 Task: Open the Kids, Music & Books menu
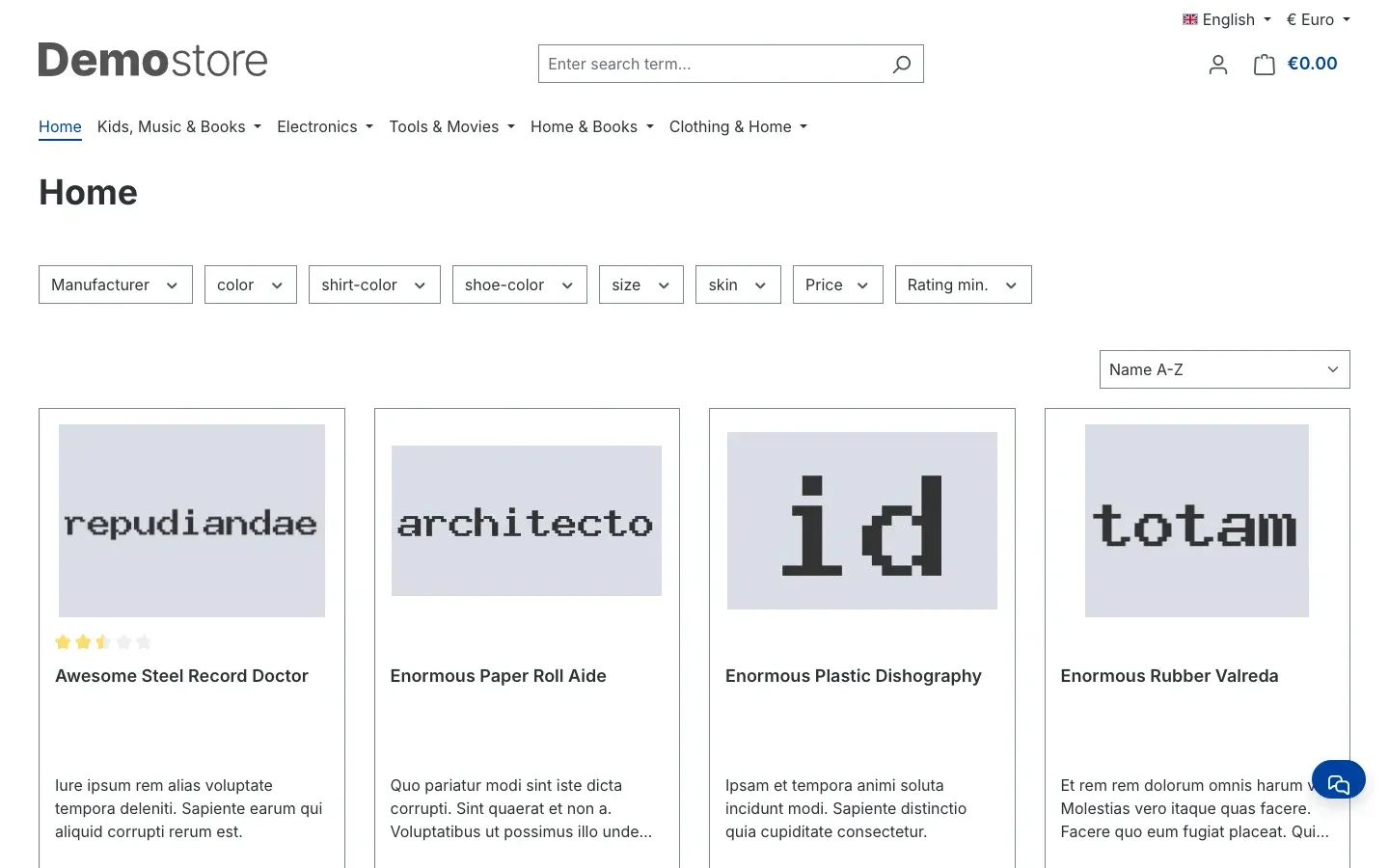coord(179,126)
